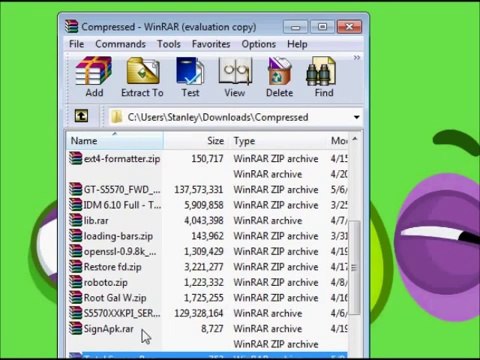Close the WinRAR window
This screenshot has width=480, height=360.
(x=349, y=27)
